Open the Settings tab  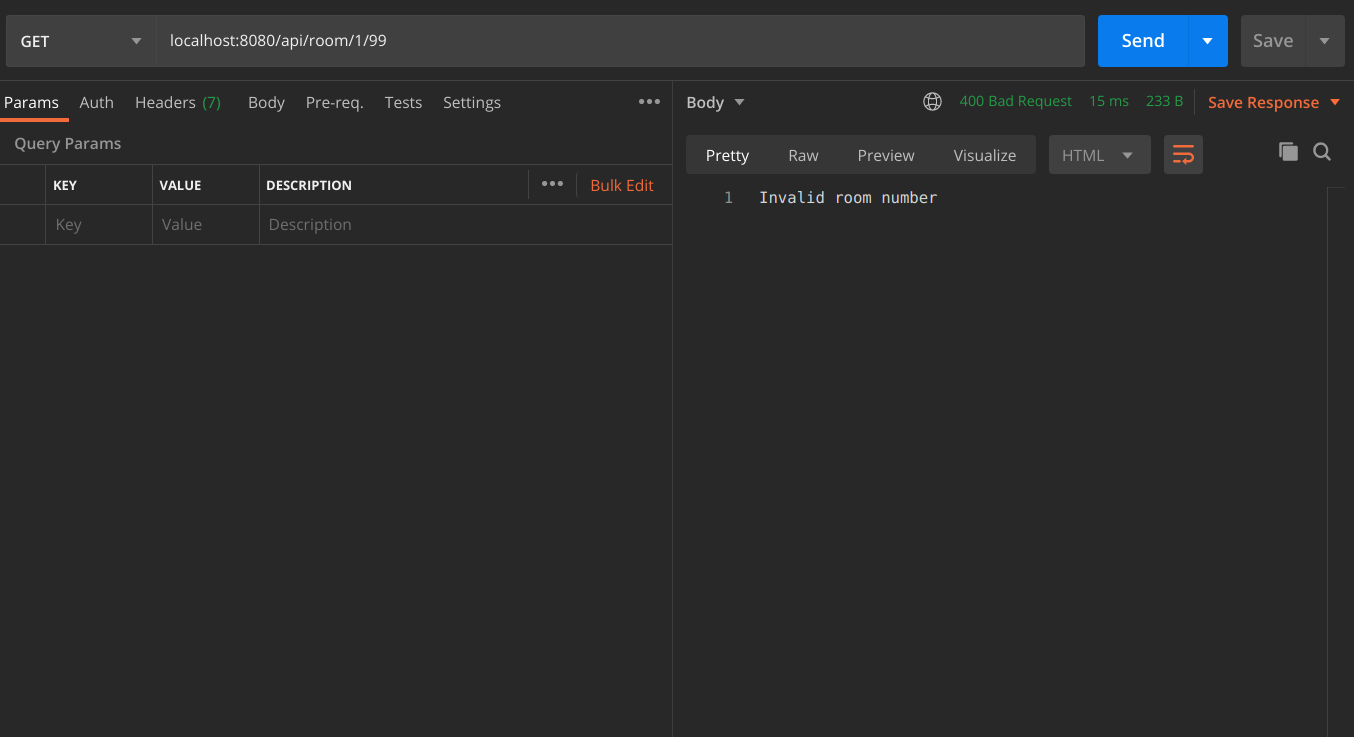click(472, 103)
